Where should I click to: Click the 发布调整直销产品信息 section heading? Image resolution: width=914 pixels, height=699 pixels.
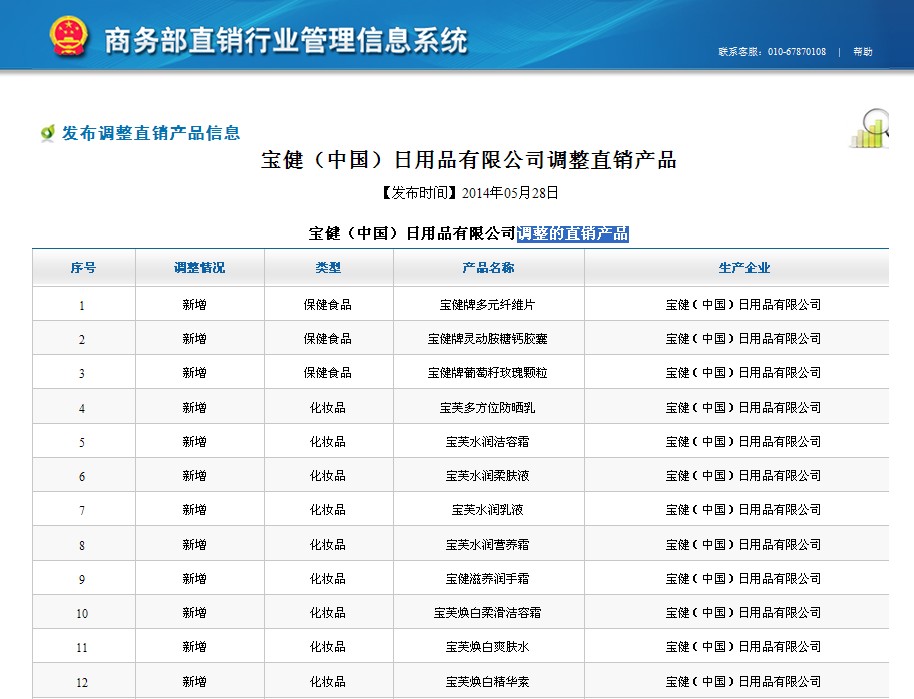(151, 133)
